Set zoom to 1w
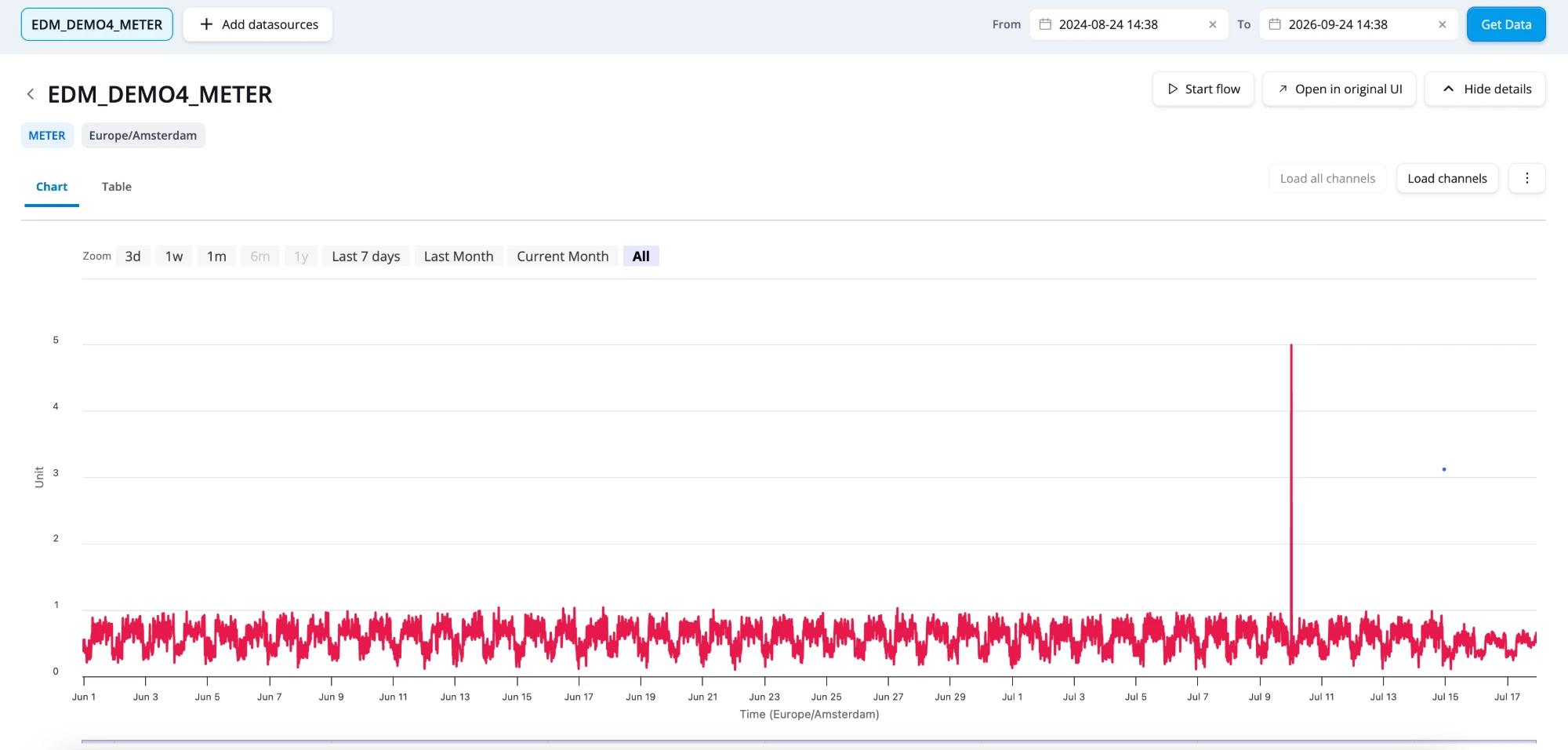This screenshot has width=1568, height=750. pos(174,257)
